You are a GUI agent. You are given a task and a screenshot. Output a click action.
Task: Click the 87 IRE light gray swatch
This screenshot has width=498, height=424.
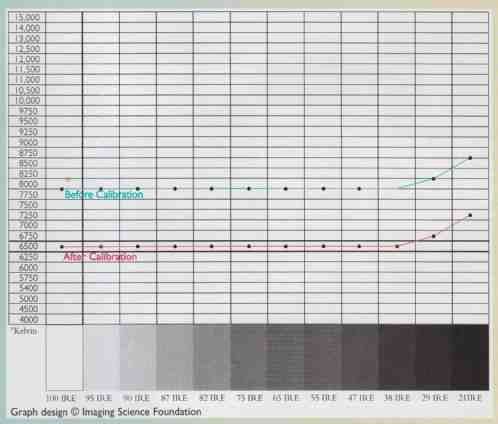[x=175, y=357]
